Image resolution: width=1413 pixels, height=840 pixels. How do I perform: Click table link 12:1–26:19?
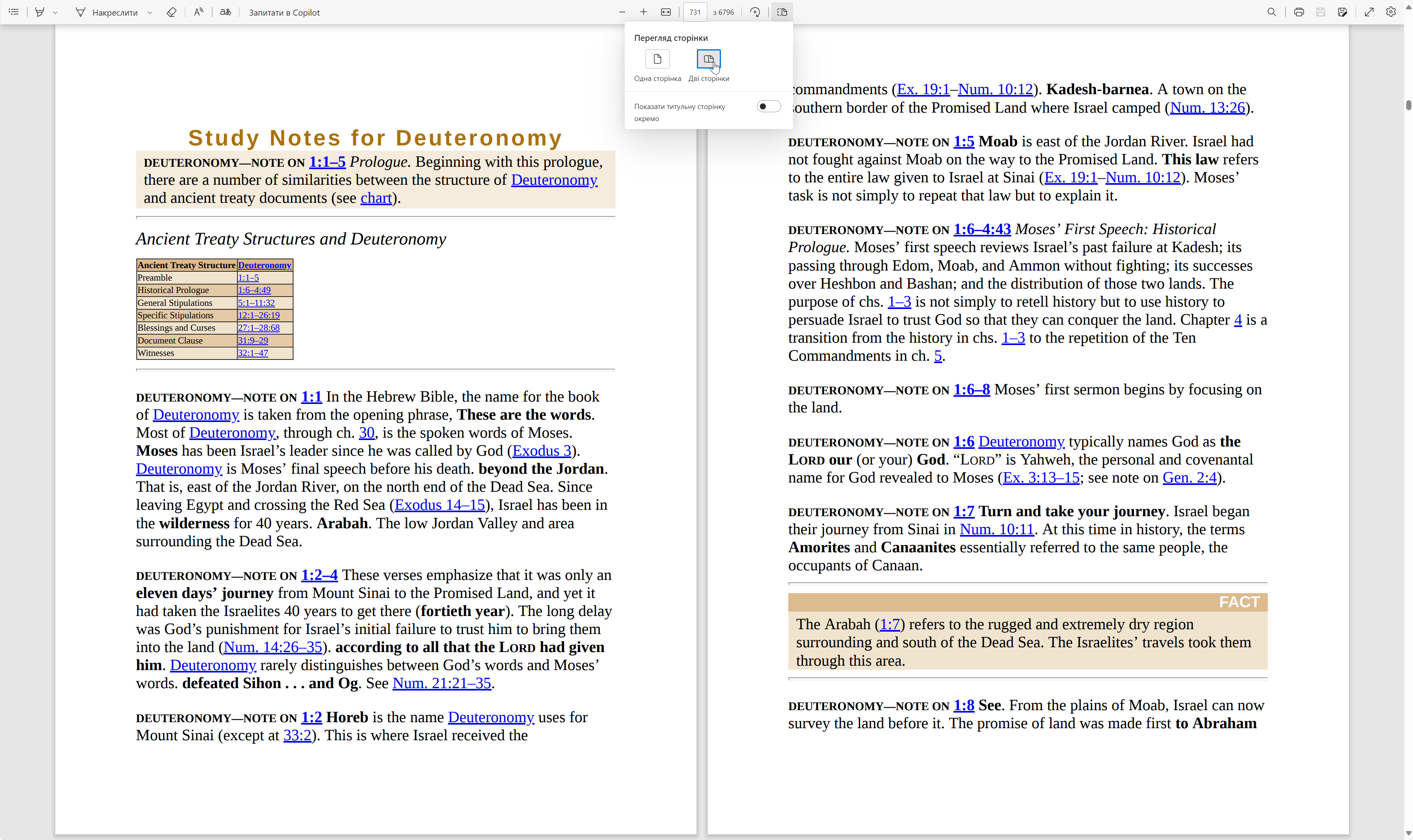[258, 315]
